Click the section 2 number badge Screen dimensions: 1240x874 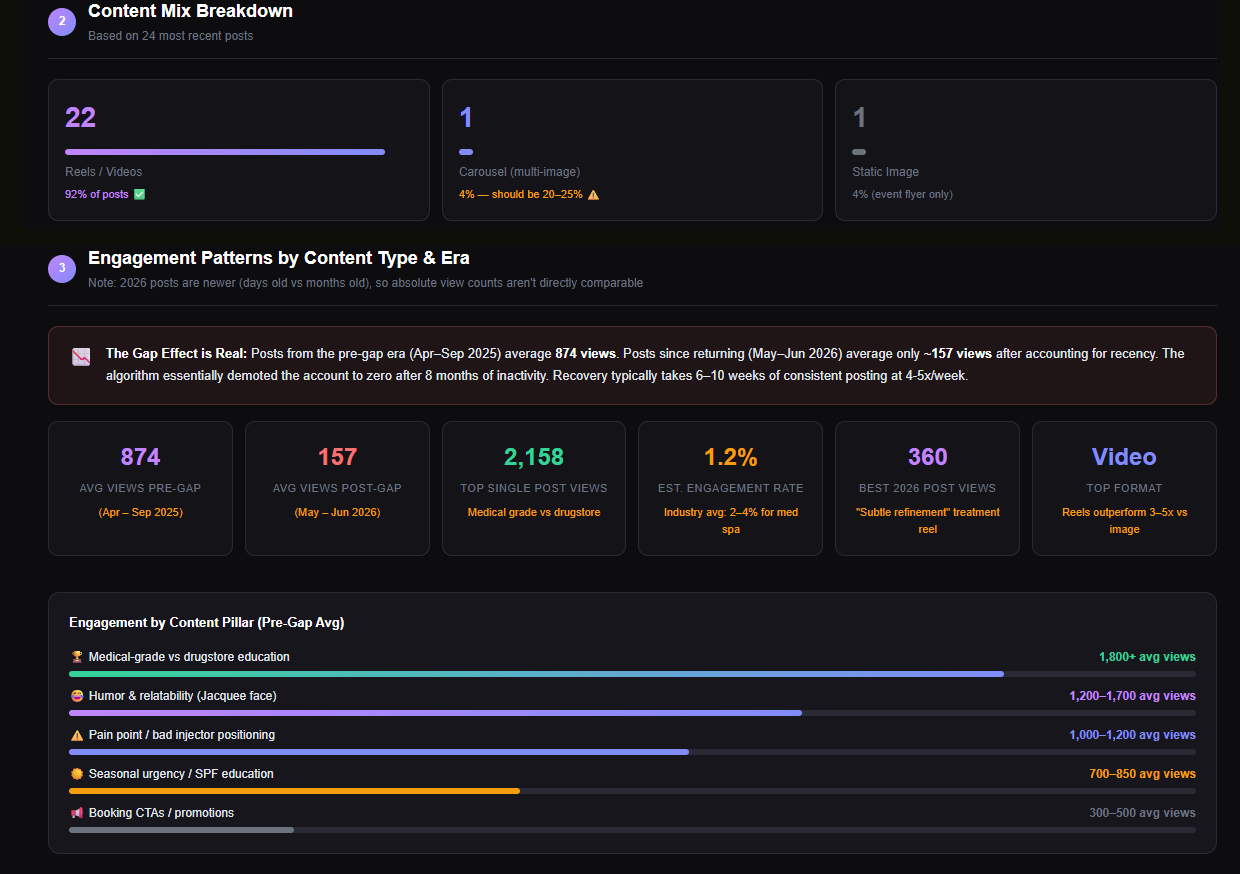62,21
